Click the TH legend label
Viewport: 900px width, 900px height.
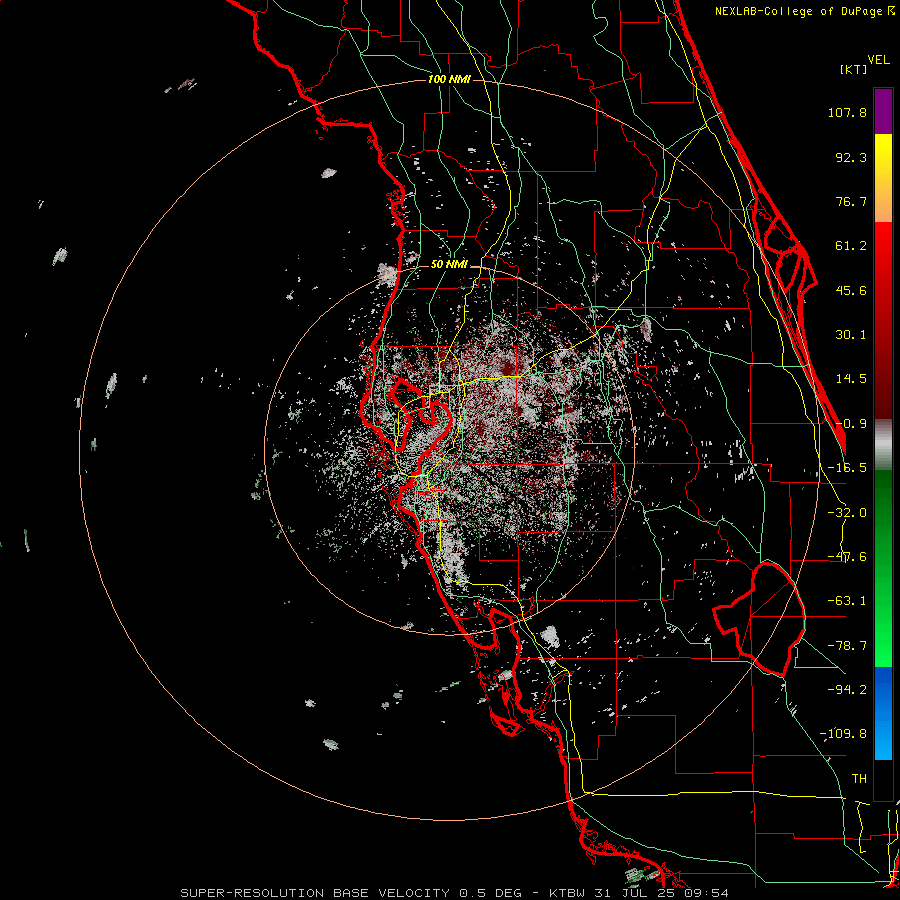click(x=859, y=778)
